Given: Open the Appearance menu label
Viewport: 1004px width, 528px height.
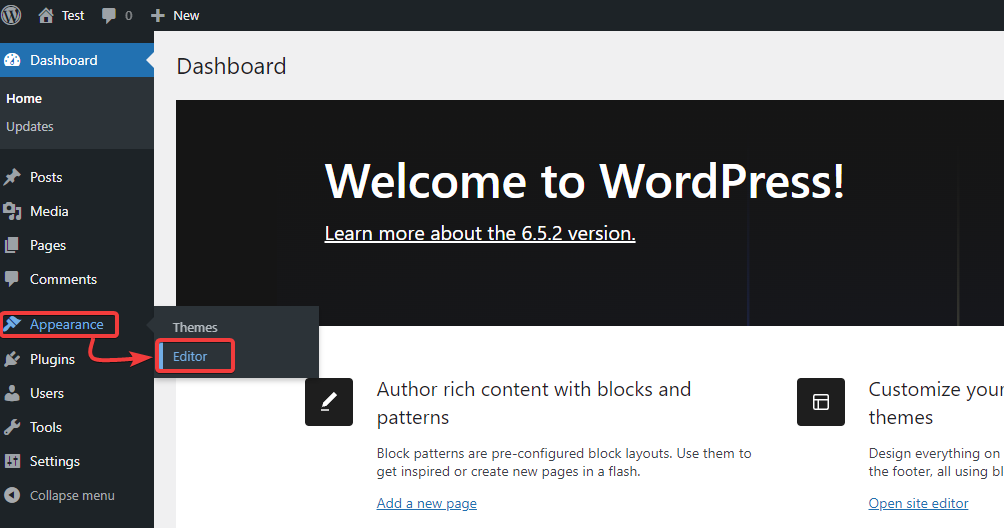Looking at the screenshot, I should click(x=67, y=324).
